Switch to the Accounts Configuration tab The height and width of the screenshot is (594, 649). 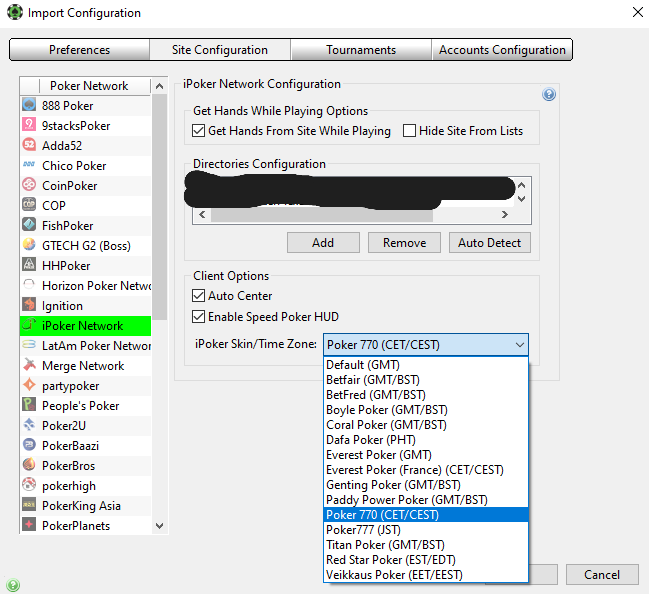click(x=502, y=50)
